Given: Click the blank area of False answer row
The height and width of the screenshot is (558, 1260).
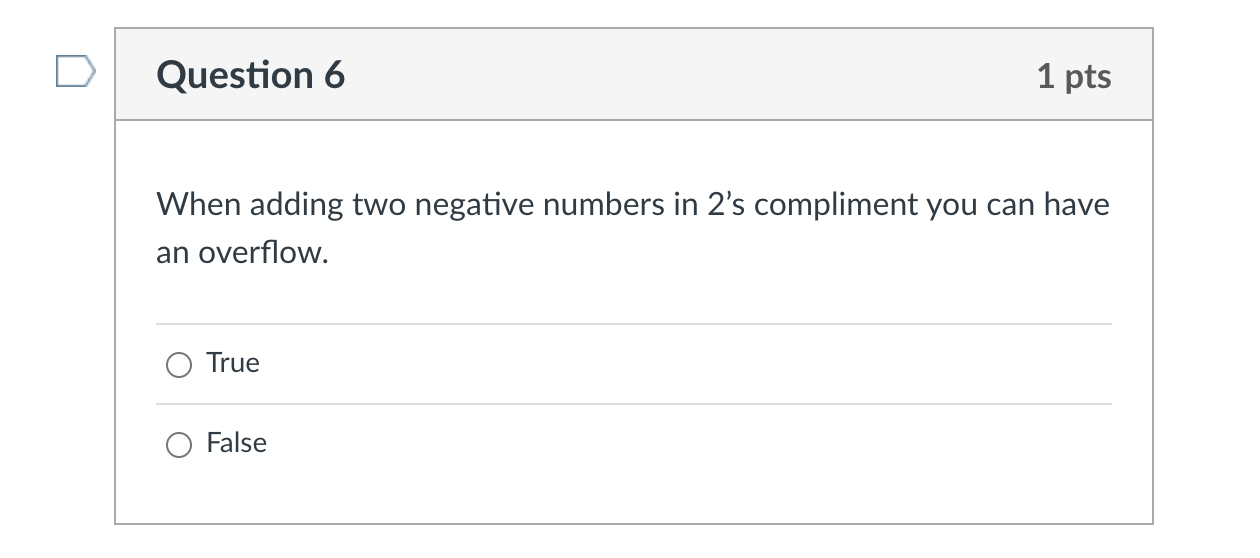Looking at the screenshot, I should pyautogui.click(x=690, y=444).
